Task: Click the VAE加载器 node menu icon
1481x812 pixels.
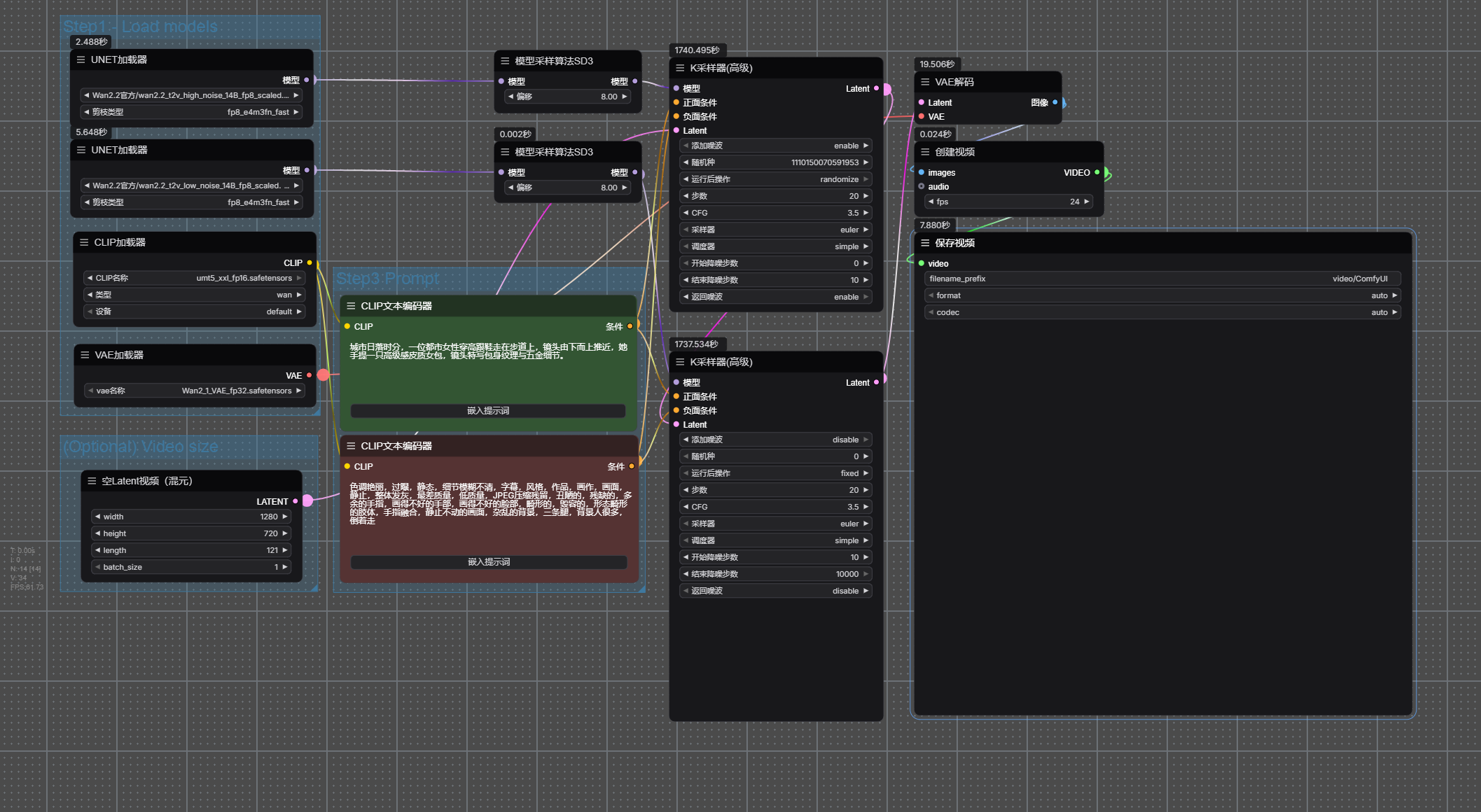Action: [x=85, y=355]
